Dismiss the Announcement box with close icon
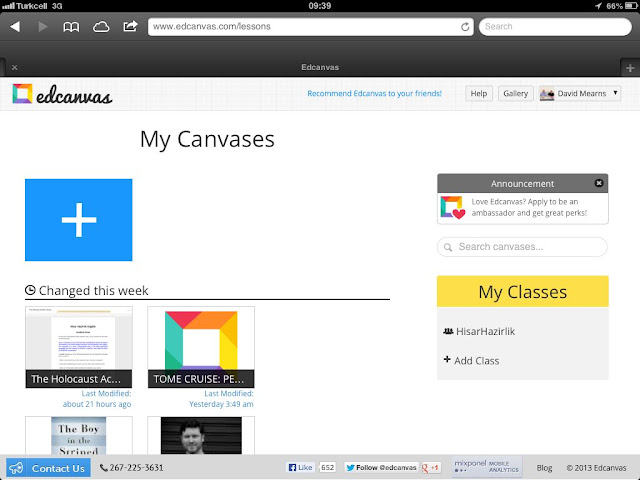 (599, 183)
